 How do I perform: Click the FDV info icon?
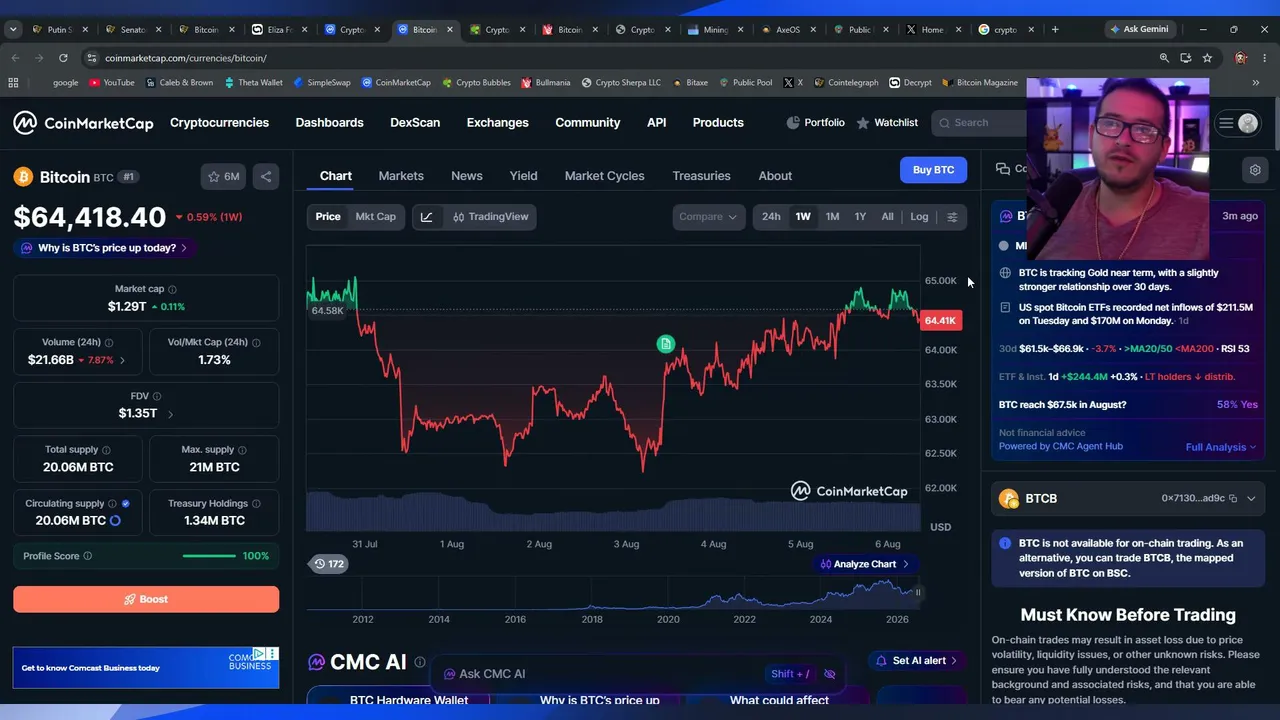coord(157,396)
